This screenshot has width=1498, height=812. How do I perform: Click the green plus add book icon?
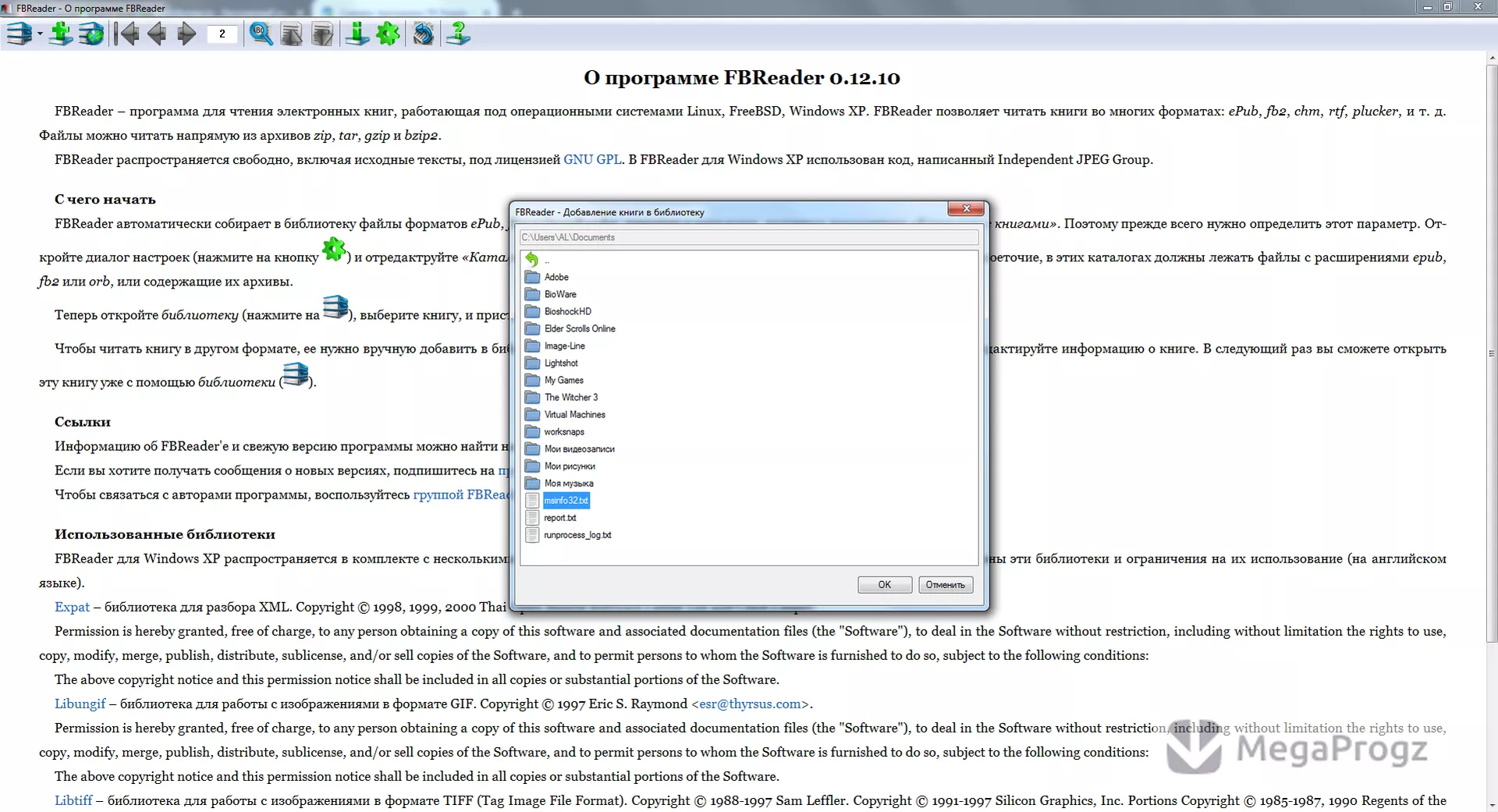pos(61,34)
